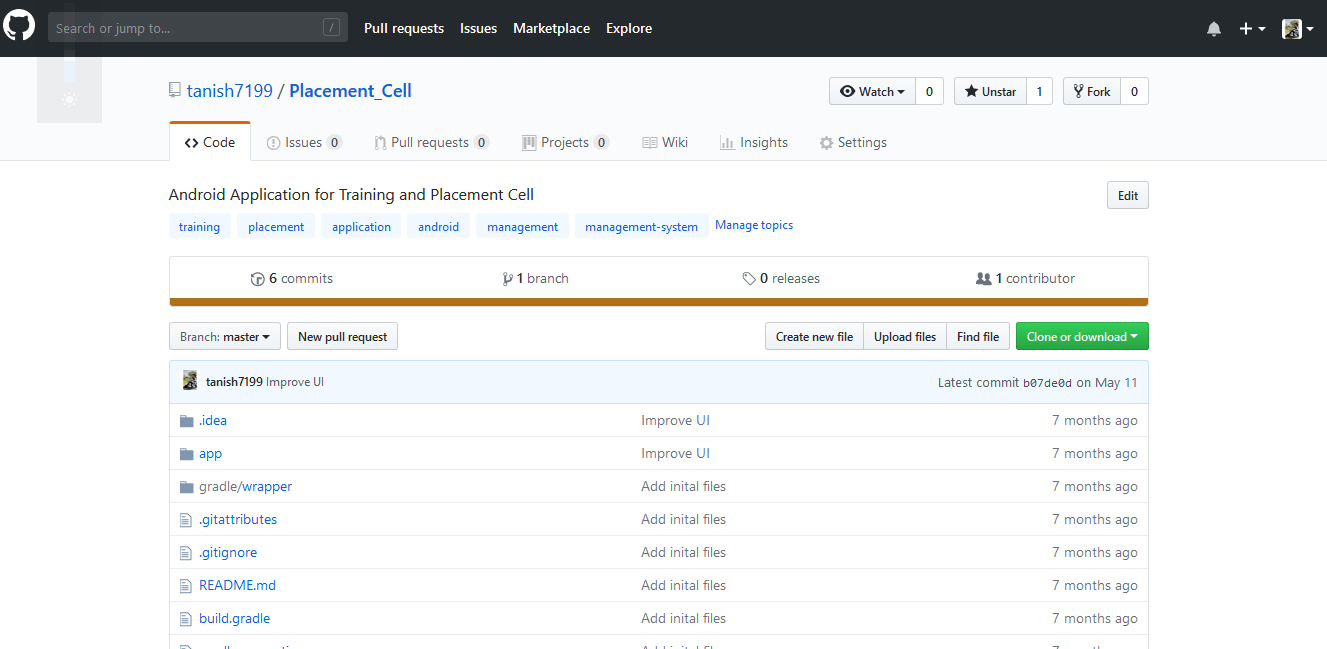
Task: View the stargazers count 1
Action: (1039, 91)
